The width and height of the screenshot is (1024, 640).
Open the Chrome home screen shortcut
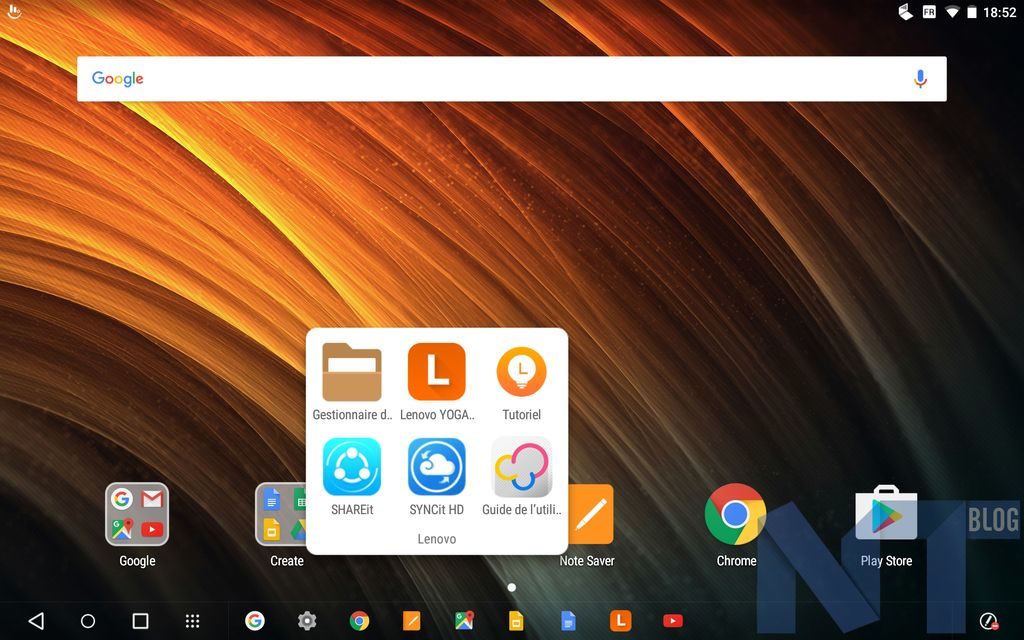point(735,515)
